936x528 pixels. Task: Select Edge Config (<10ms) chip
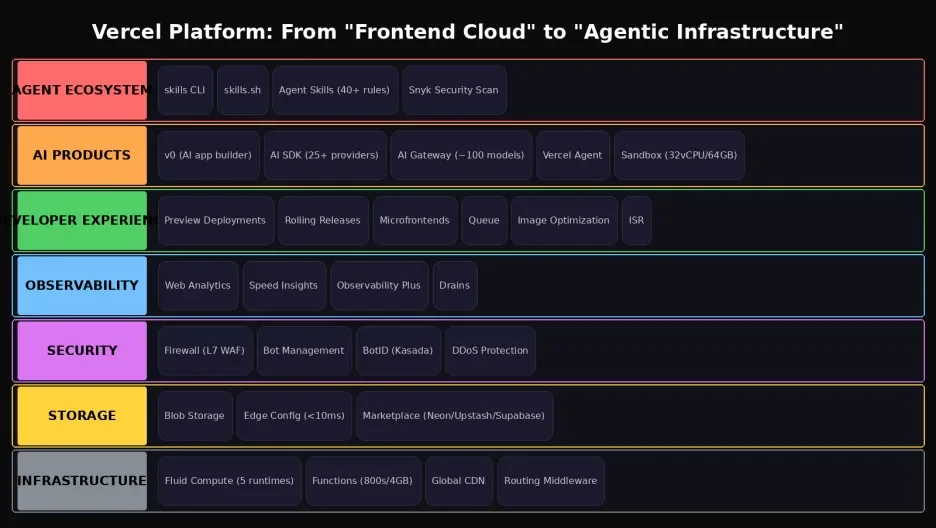[x=294, y=415]
